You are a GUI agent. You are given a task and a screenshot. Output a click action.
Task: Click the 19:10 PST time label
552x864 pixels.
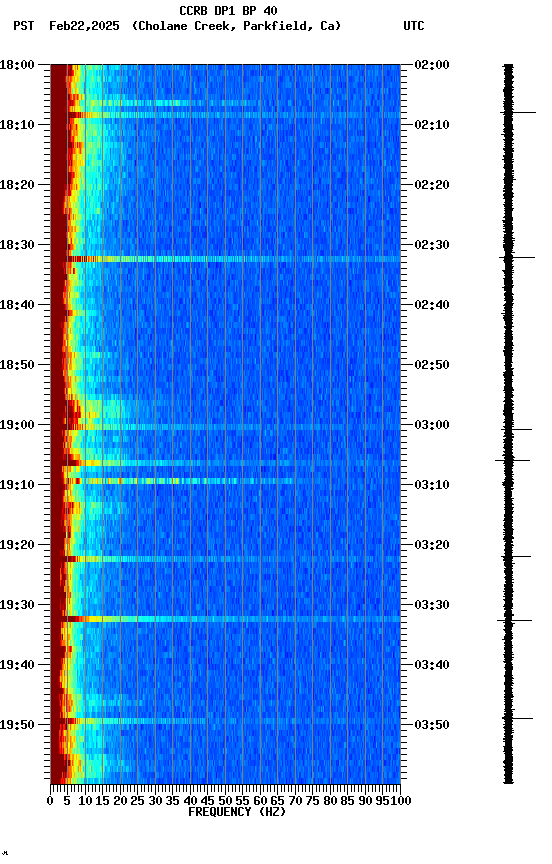click(17, 485)
